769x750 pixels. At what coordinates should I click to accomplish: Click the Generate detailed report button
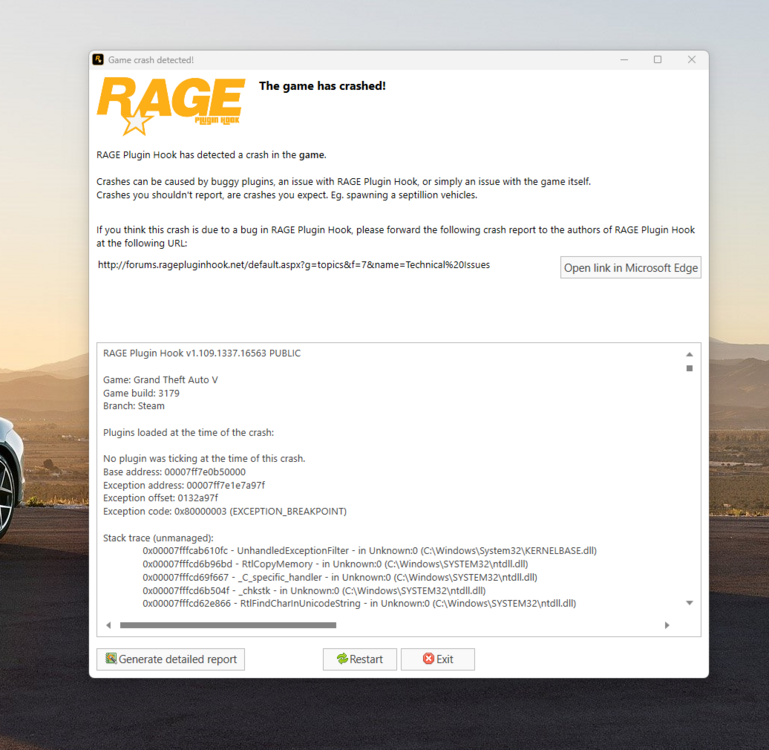171,659
